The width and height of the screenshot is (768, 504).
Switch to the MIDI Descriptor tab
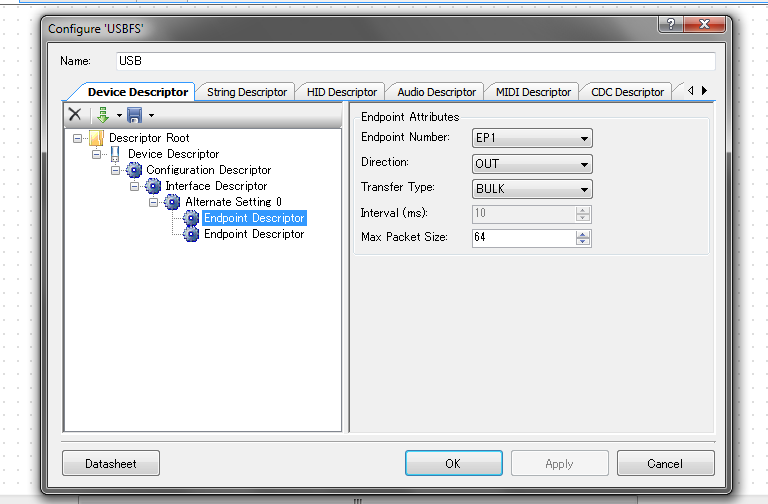(x=533, y=92)
